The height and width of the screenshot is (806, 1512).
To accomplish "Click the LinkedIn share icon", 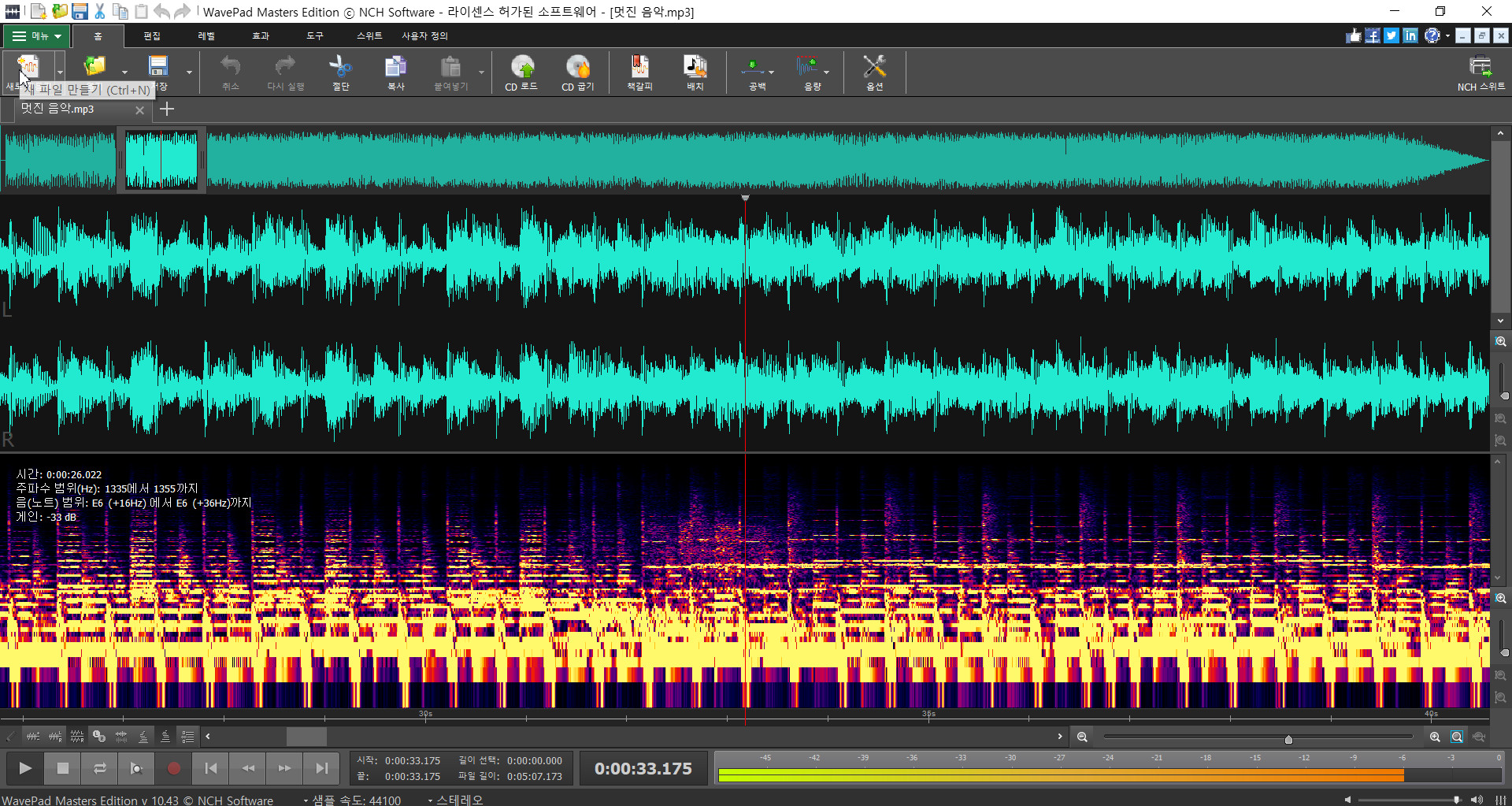I will [x=1410, y=35].
